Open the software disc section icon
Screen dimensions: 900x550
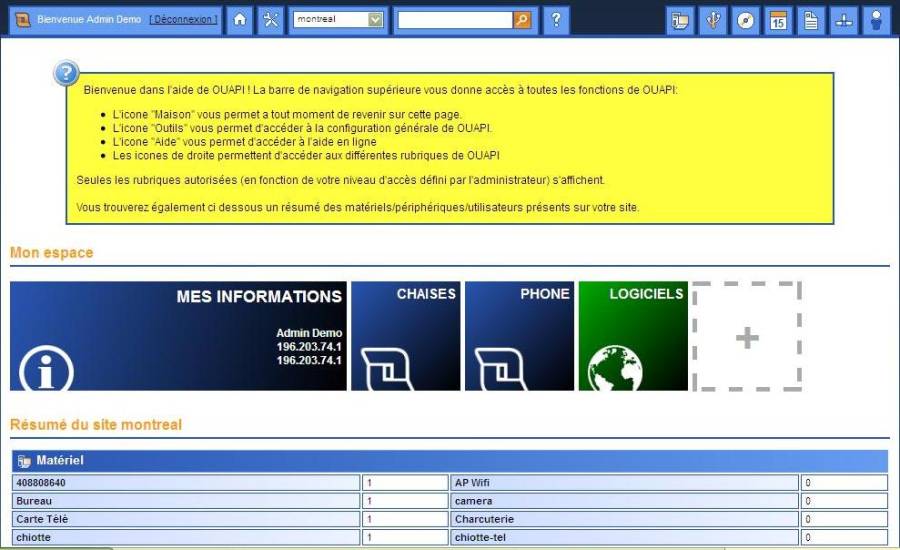745,21
